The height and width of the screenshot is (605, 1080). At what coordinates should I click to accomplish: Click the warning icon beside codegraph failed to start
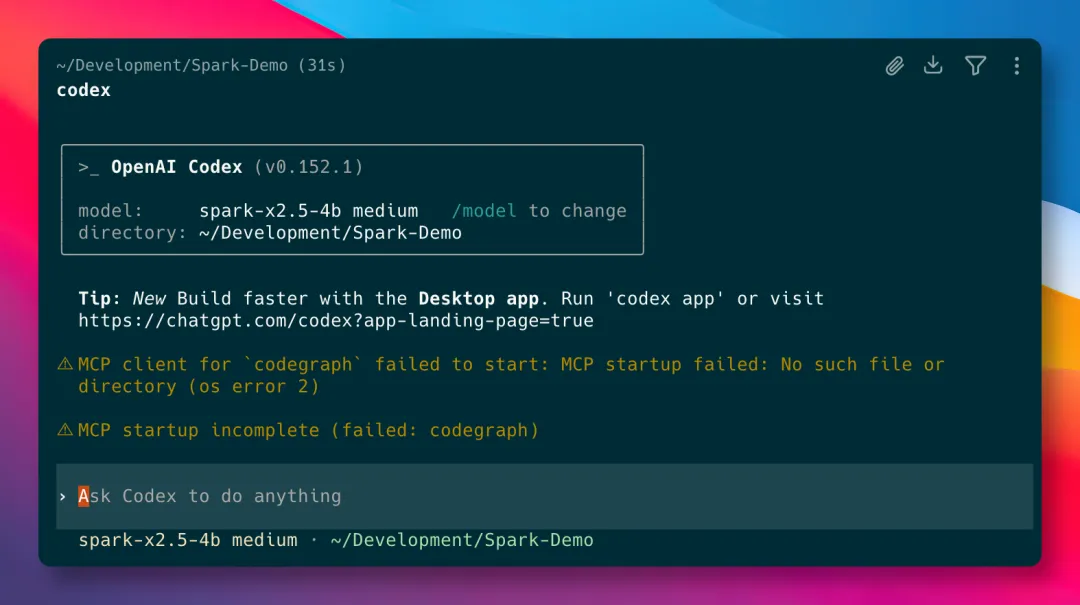click(65, 364)
